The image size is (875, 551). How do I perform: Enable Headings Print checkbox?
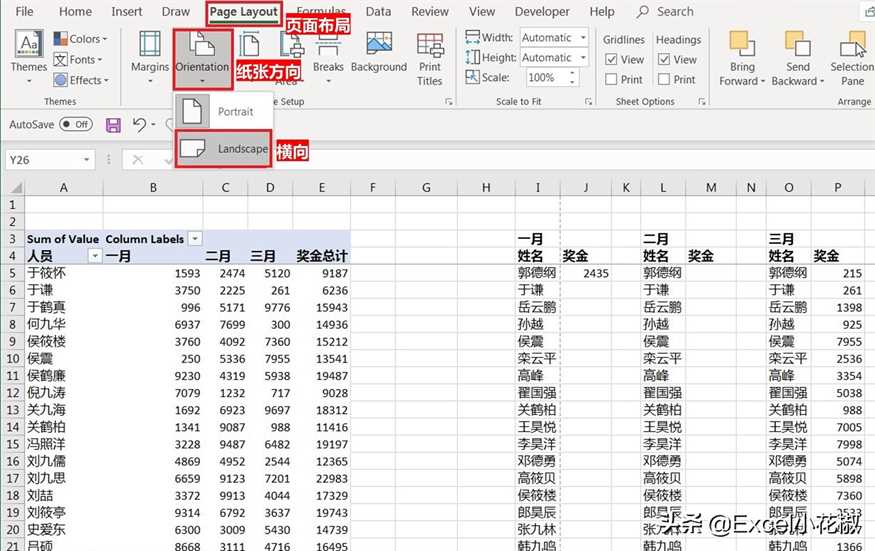[664, 79]
